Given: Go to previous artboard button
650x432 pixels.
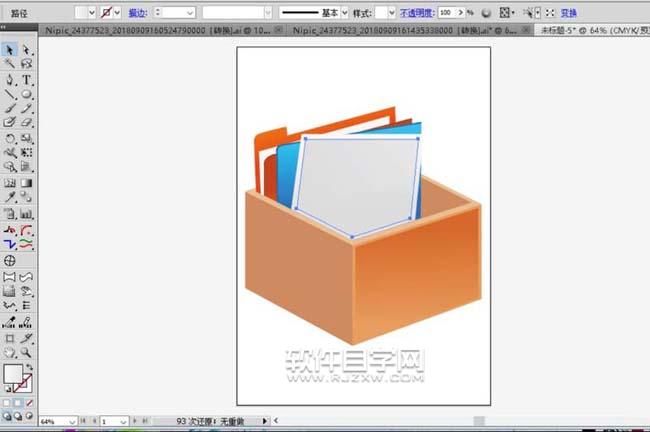Looking at the screenshot, I should coord(95,421).
